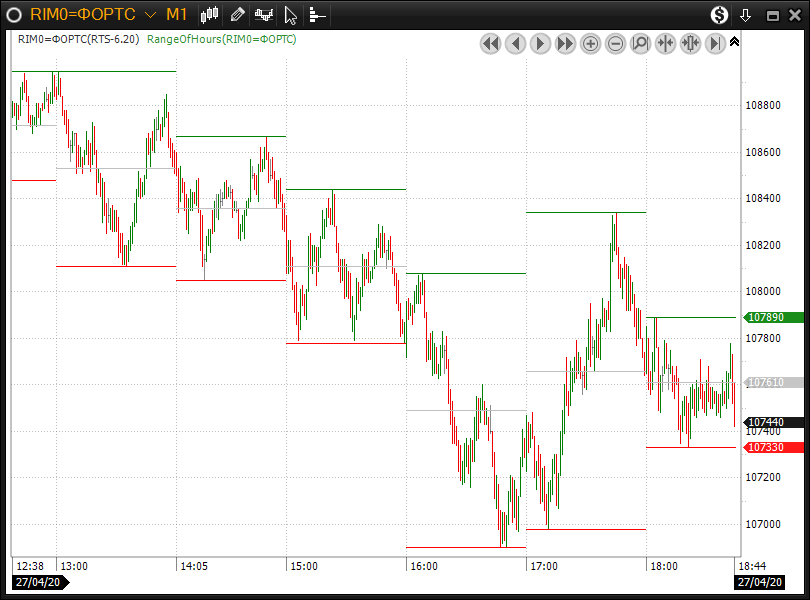Toggle the volume profile histogram icon
810x600 pixels.
[x=317, y=15]
